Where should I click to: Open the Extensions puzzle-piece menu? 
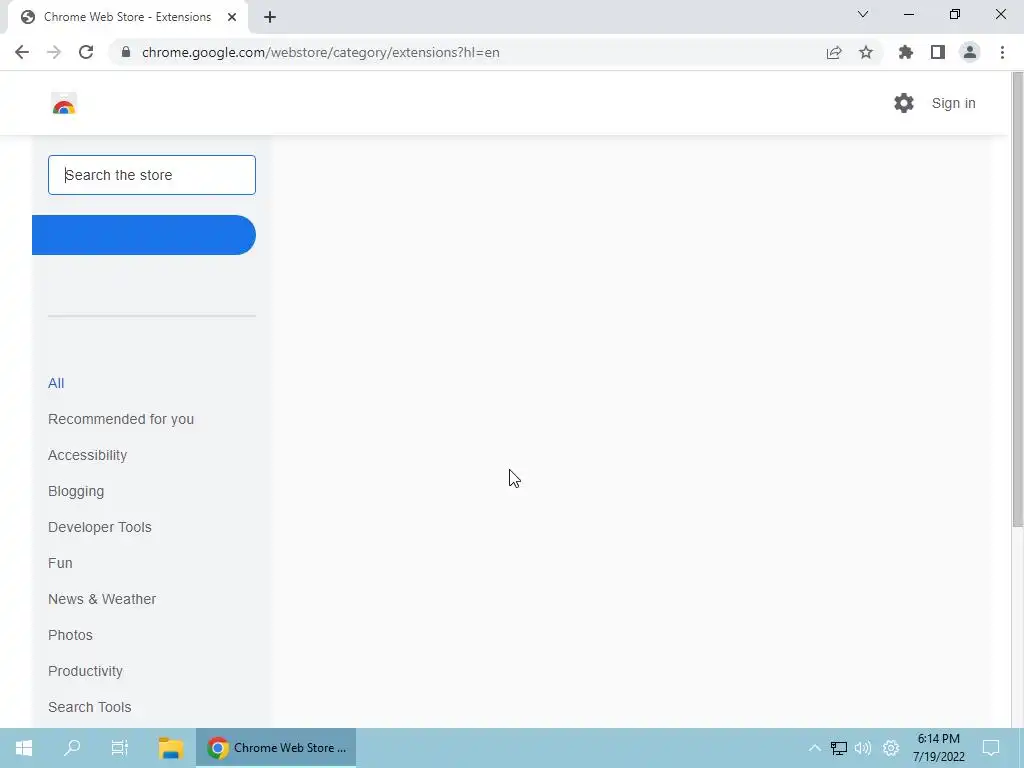[x=906, y=52]
